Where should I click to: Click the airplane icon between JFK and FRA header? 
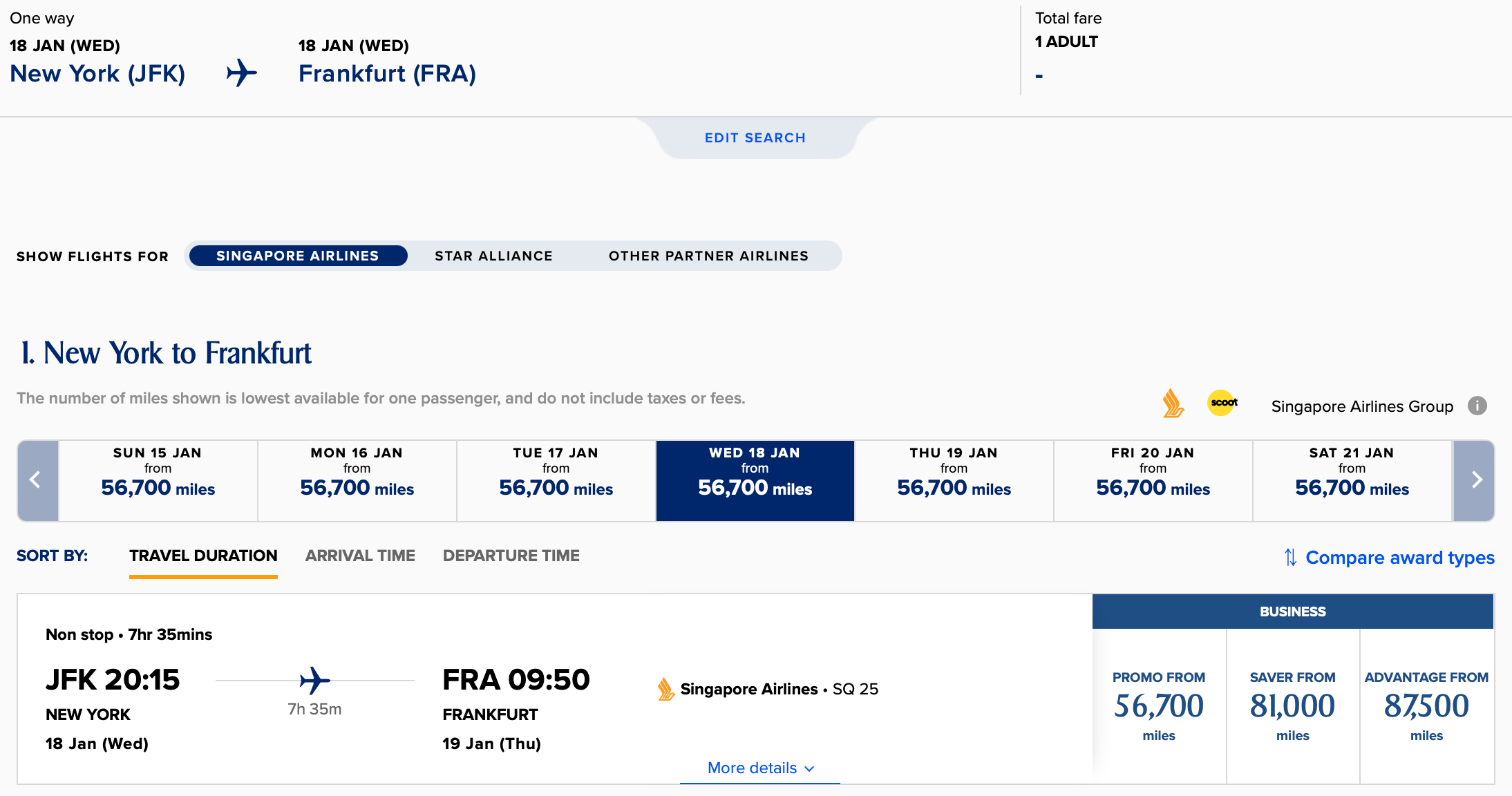click(242, 73)
